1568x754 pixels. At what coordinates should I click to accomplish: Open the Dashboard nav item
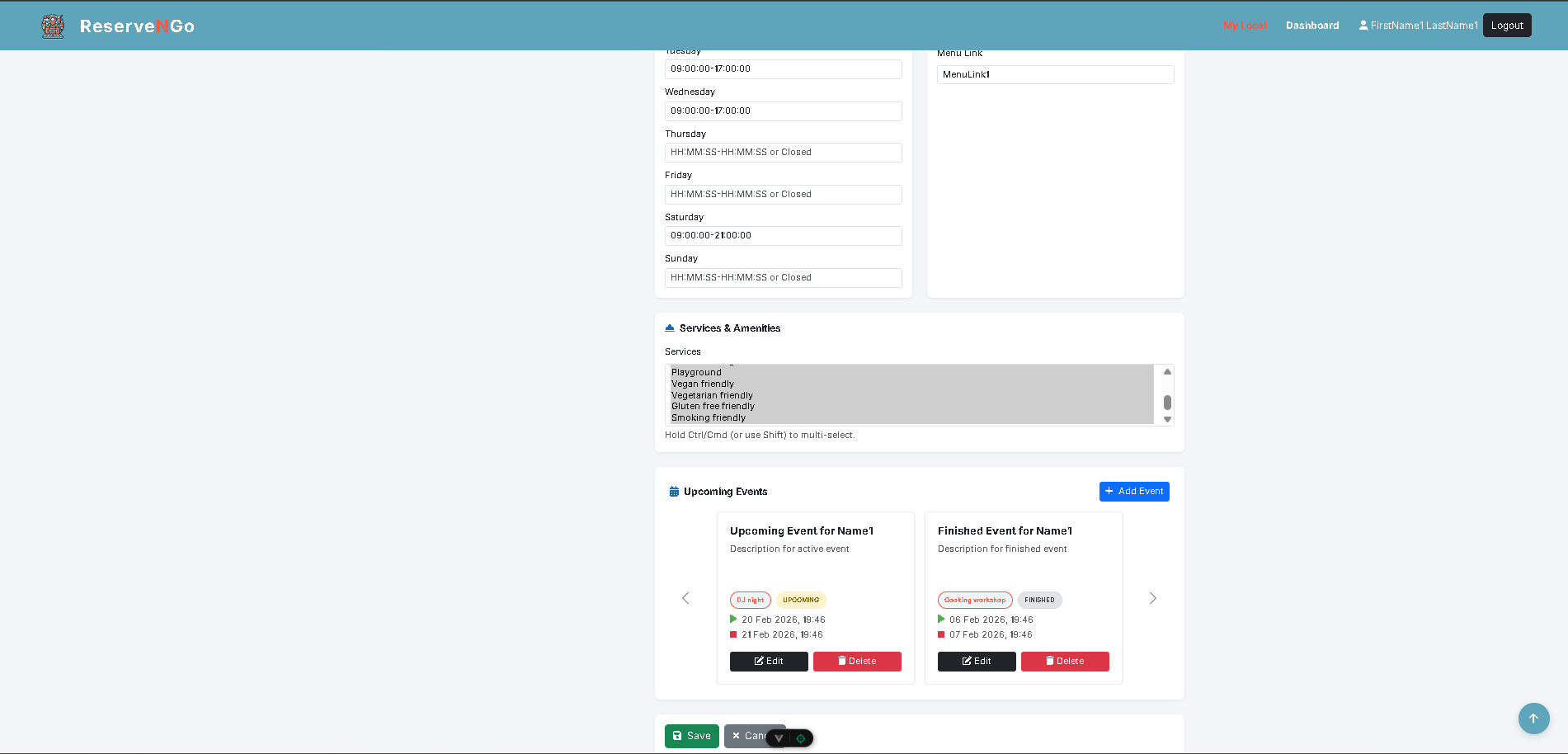(1311, 26)
